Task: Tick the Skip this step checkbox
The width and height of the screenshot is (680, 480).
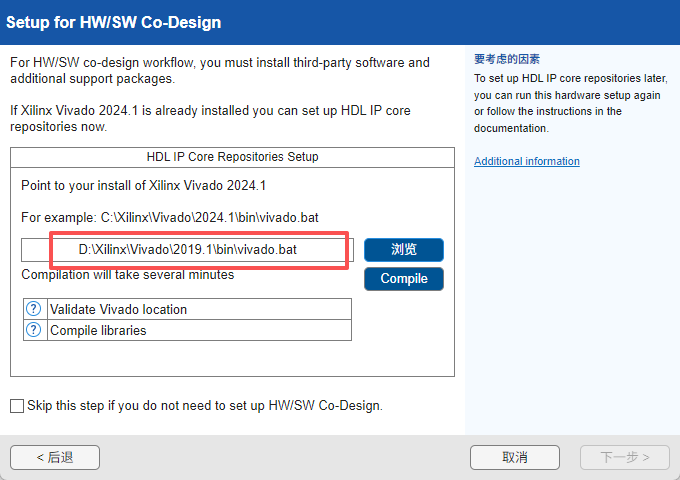Action: click(x=17, y=406)
